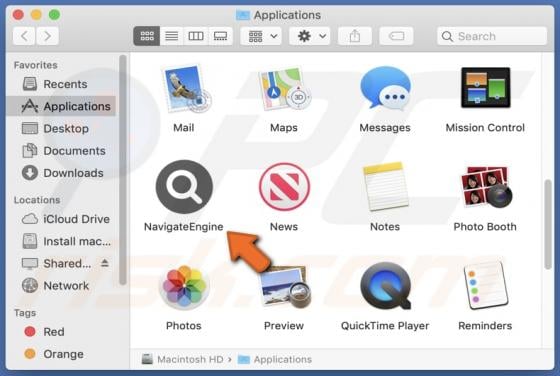This screenshot has height=376, width=560.
Task: Click the Favorites section header
Action: point(36,65)
